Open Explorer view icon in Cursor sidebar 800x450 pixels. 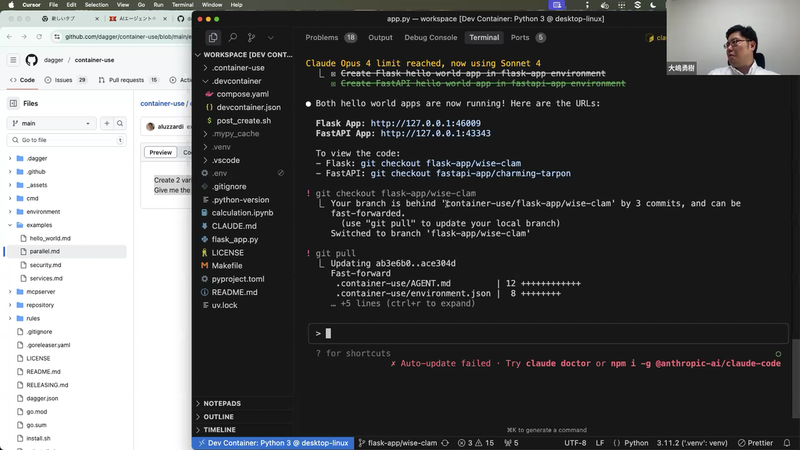tap(213, 37)
